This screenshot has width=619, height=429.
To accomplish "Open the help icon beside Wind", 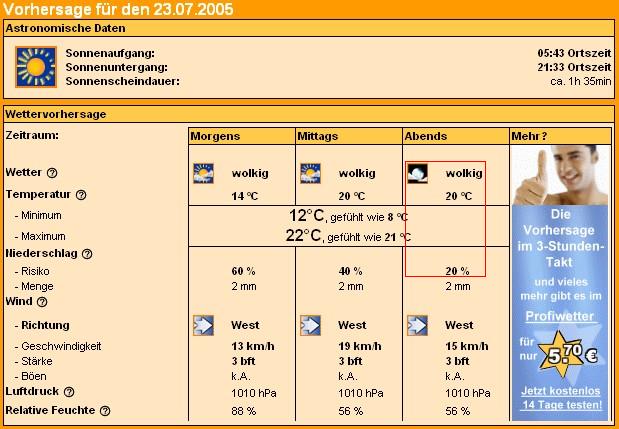I will [42, 301].
